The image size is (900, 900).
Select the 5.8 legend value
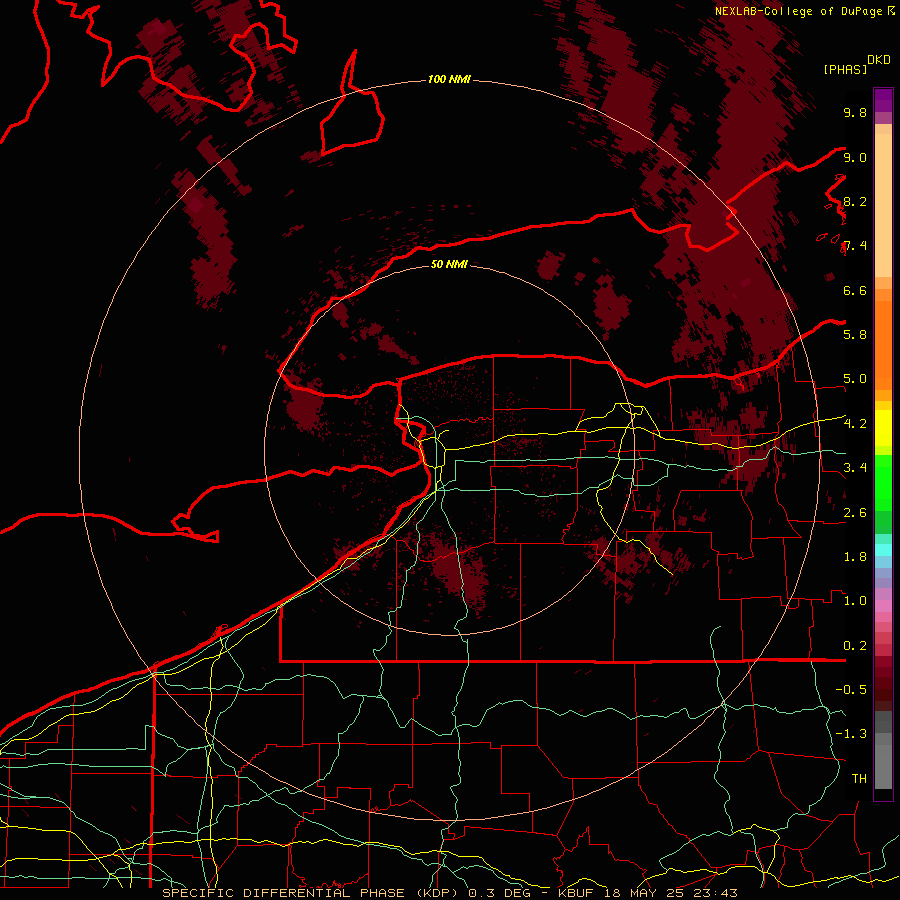point(855,335)
